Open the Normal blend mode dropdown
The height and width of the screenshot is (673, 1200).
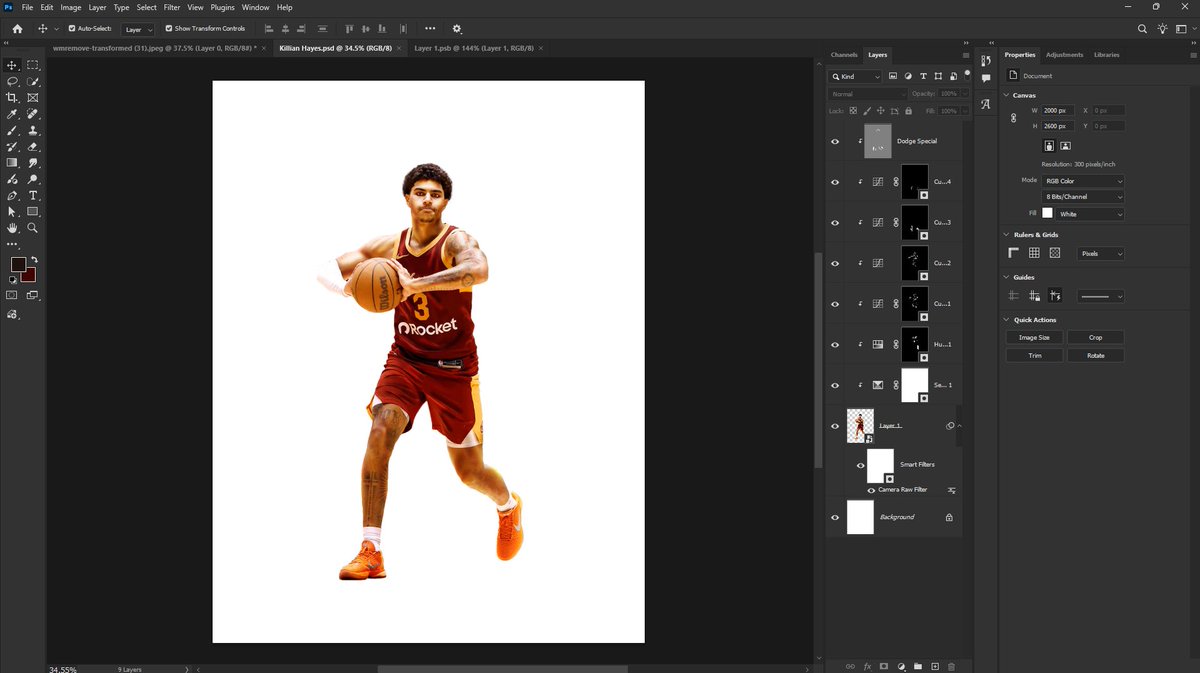click(866, 94)
